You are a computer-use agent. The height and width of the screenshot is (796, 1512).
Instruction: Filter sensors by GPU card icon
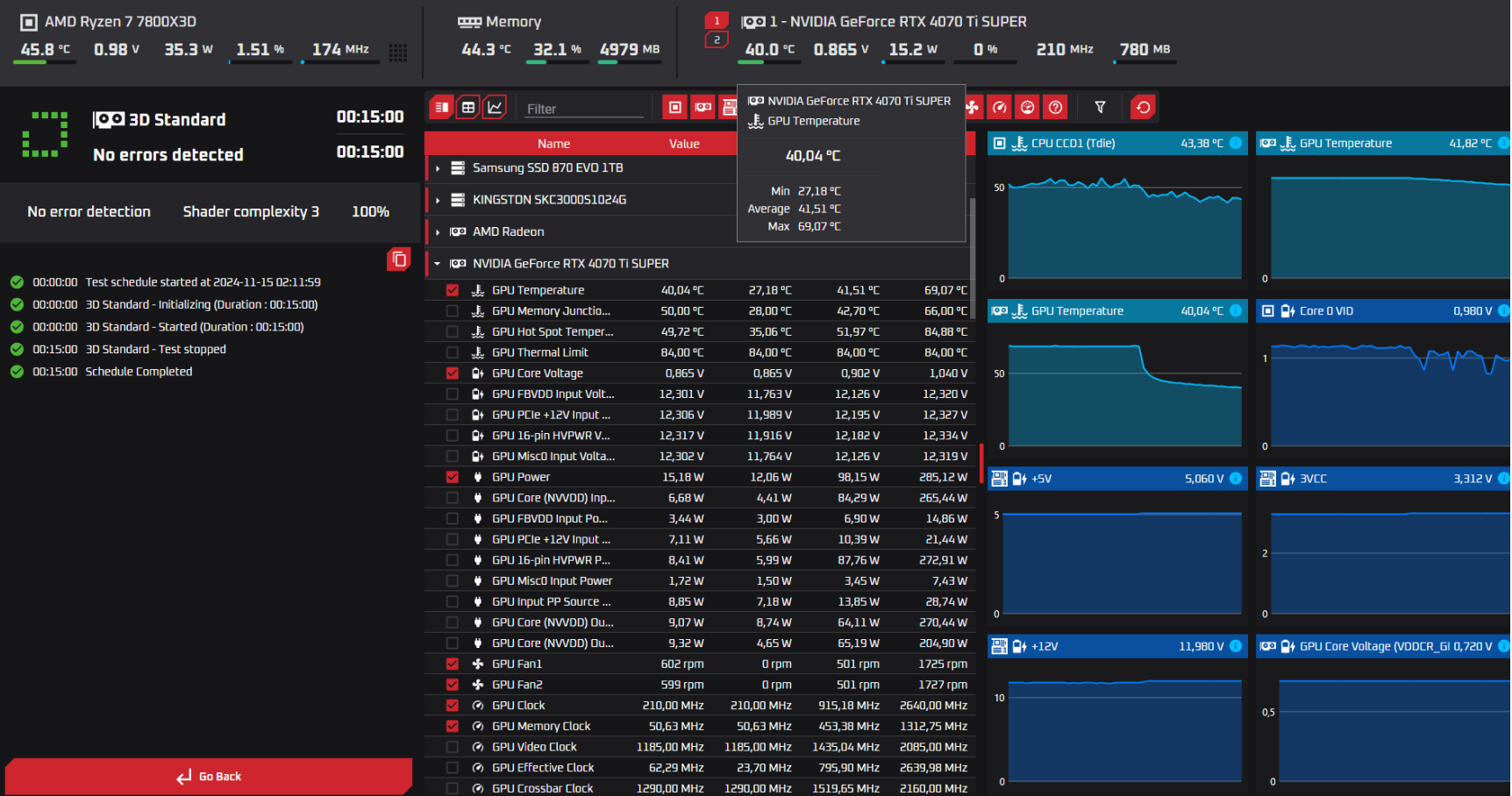(703, 107)
